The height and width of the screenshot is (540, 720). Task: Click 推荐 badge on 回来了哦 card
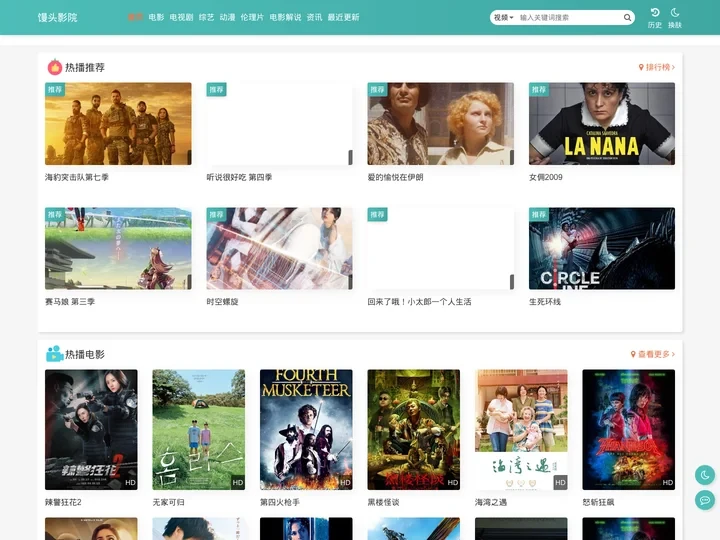pyautogui.click(x=377, y=214)
